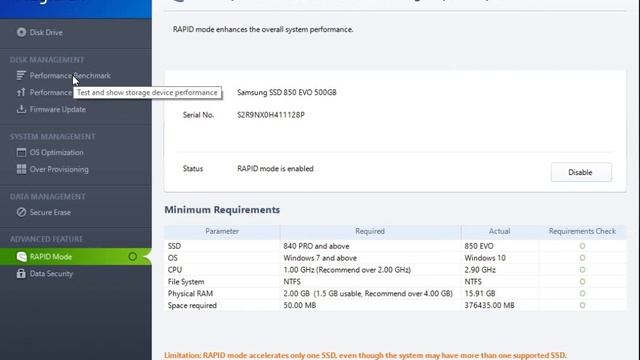Click the '376435.00 MB' actual value

489,305
